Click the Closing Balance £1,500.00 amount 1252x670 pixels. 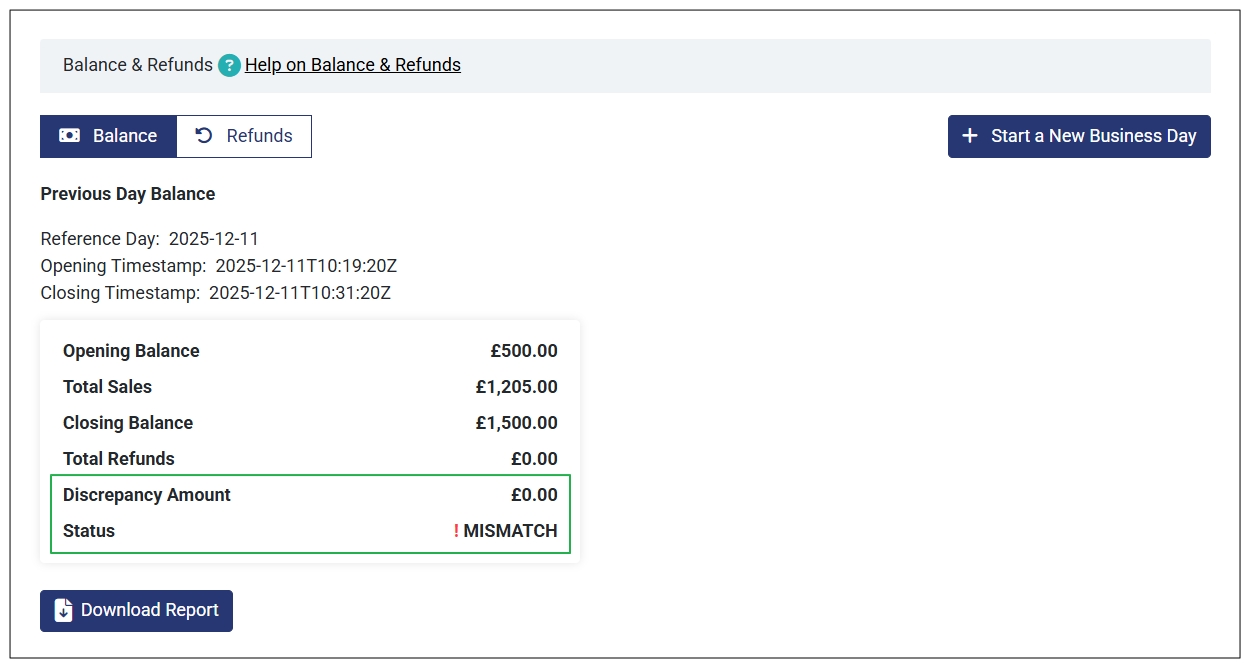[516, 423]
